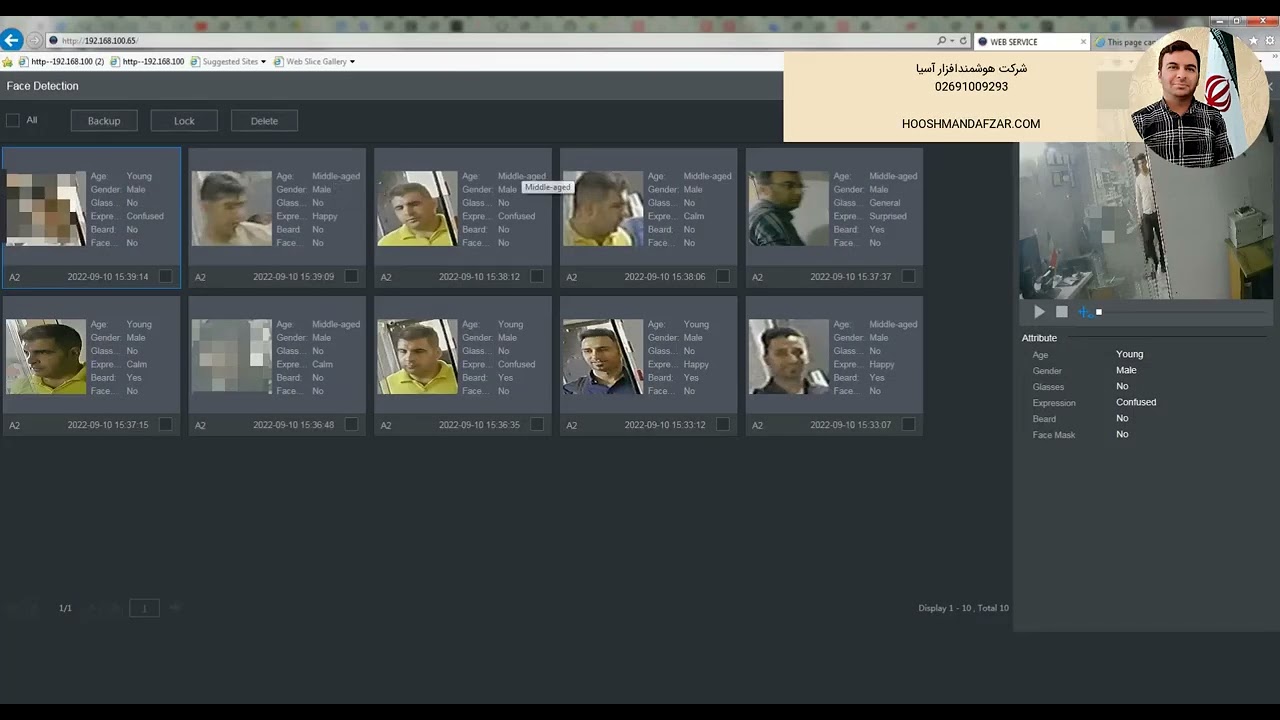This screenshot has height=720, width=1280.
Task: Click the 'Face Detection' heading
Action: pyautogui.click(x=42, y=86)
